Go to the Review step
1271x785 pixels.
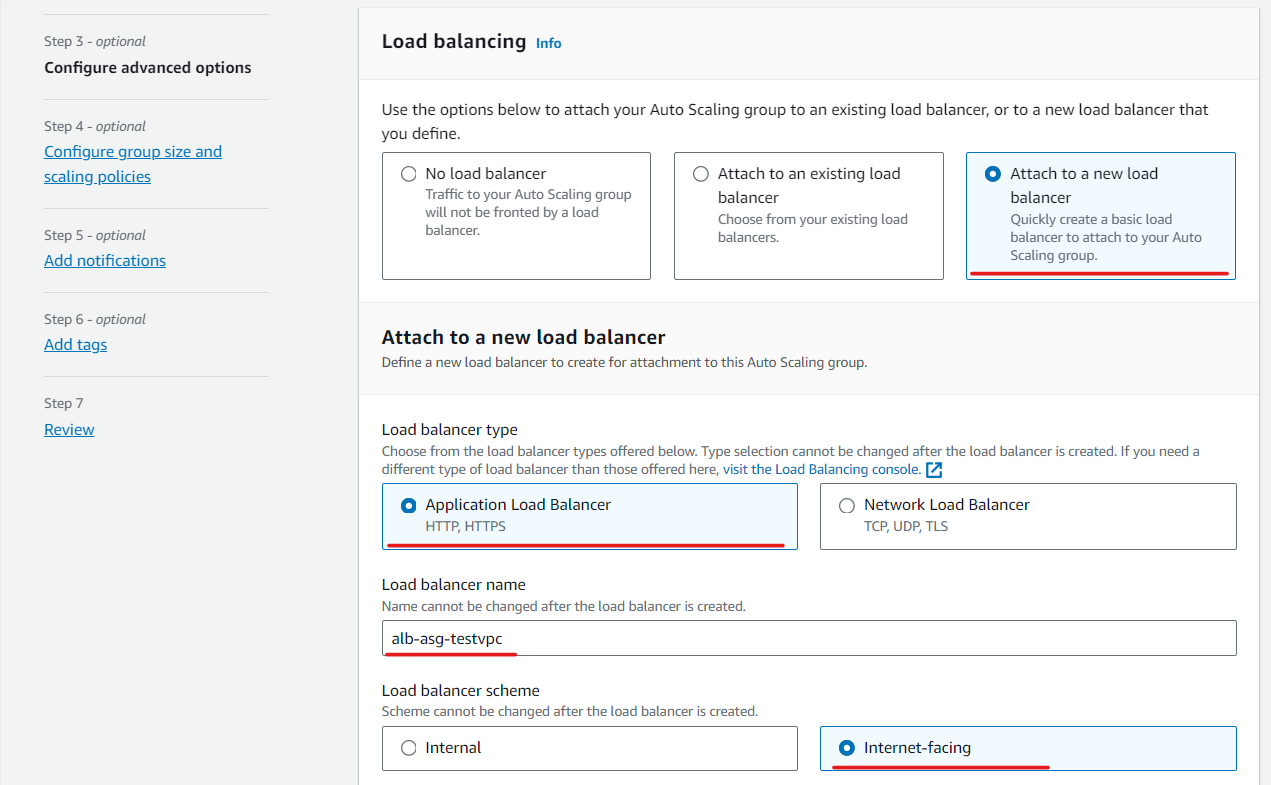point(69,429)
